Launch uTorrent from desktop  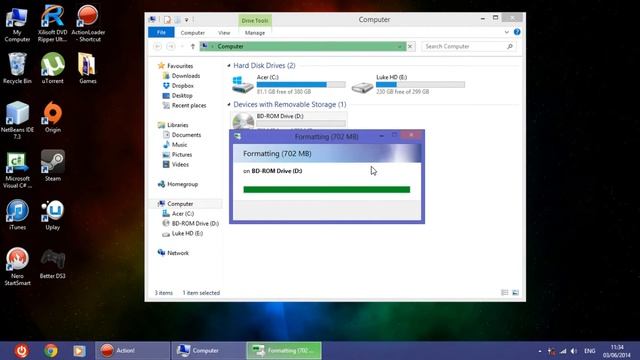(x=53, y=68)
